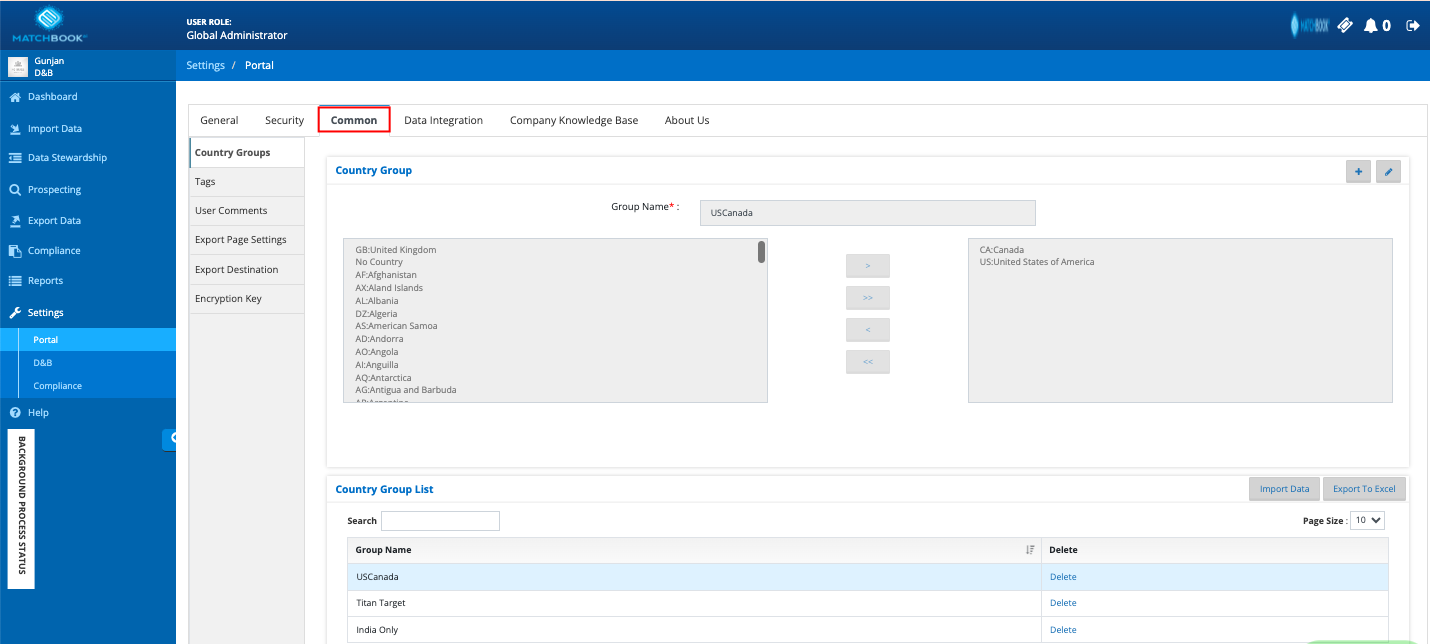
Task: Click the Prospecting magnifier icon
Action: (x=15, y=190)
